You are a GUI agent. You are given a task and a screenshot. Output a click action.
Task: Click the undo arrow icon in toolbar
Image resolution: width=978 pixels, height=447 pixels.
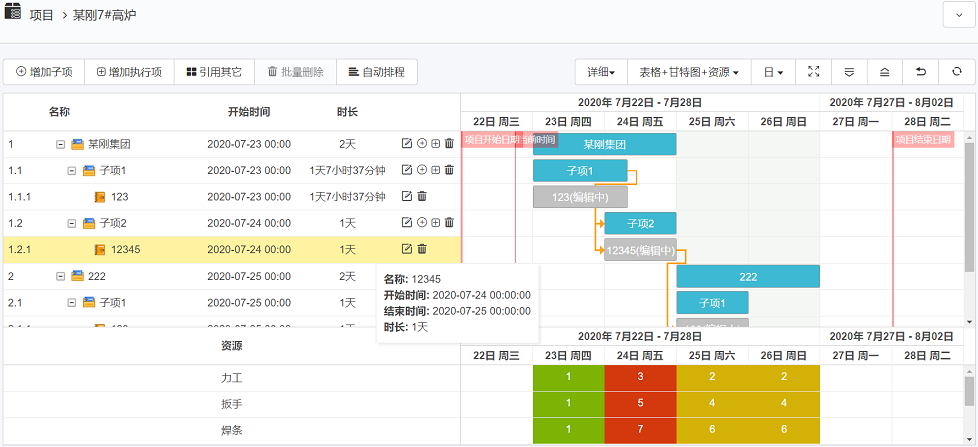(920, 72)
